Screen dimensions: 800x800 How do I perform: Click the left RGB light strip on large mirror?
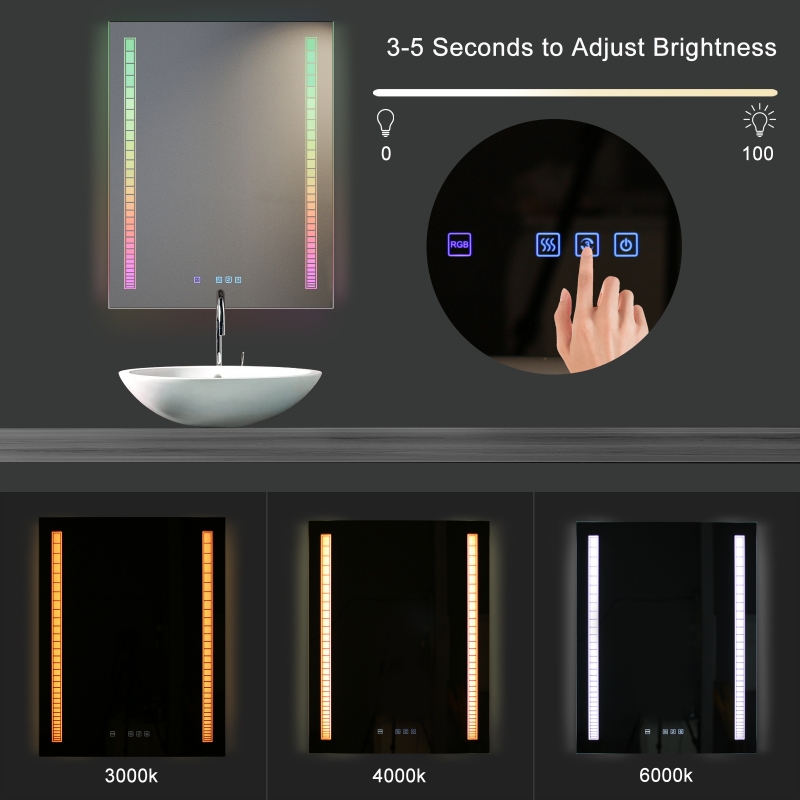pyautogui.click(x=130, y=163)
